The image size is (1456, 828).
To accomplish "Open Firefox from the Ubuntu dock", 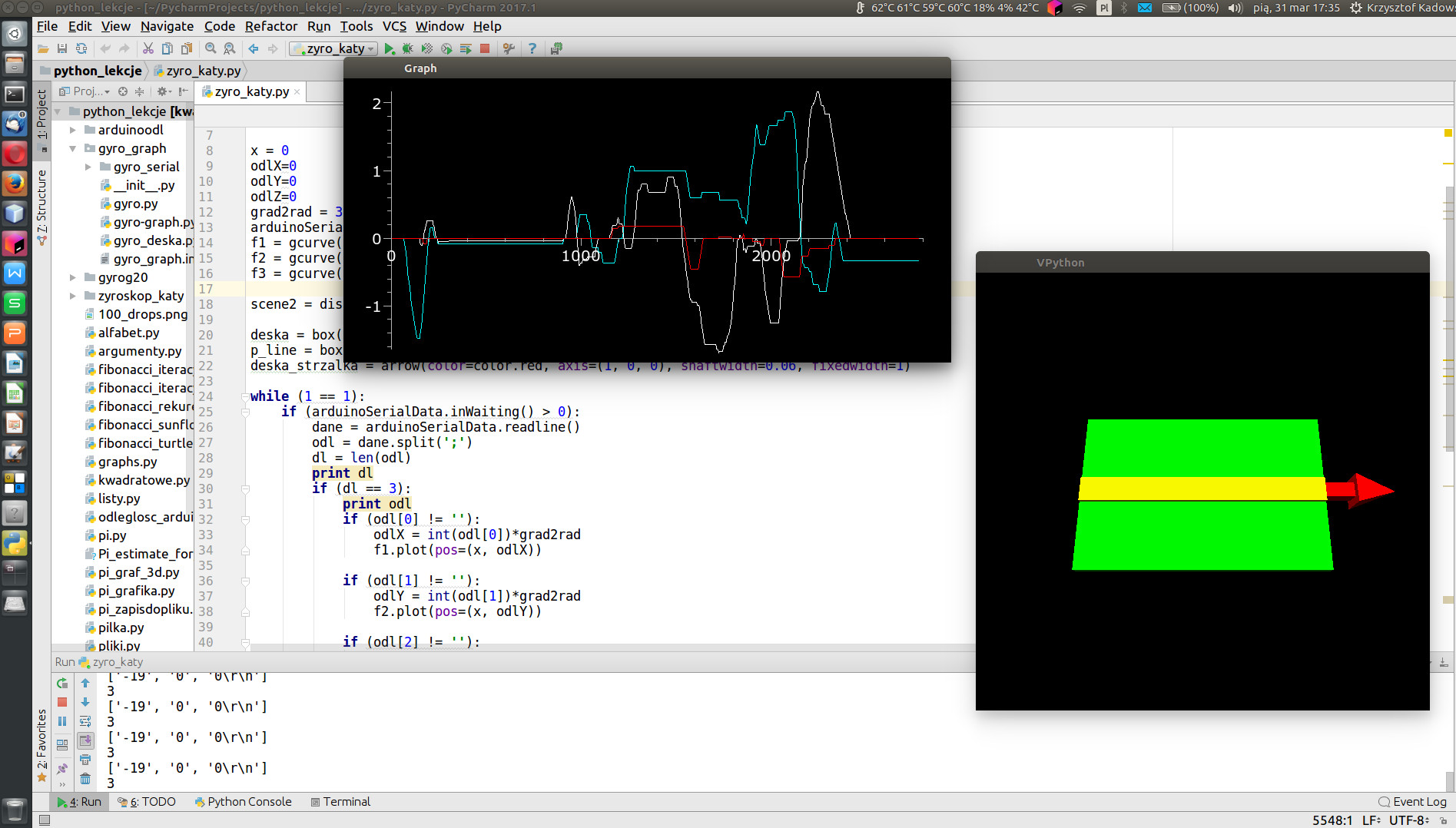I will tap(15, 184).
